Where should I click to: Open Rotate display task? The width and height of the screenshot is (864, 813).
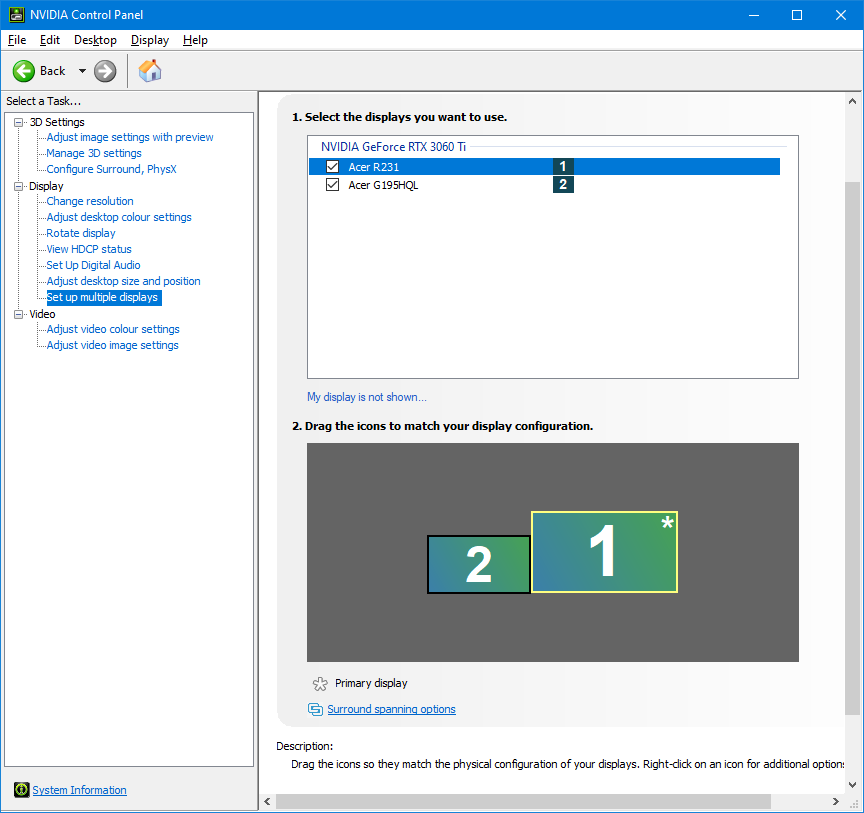click(81, 233)
